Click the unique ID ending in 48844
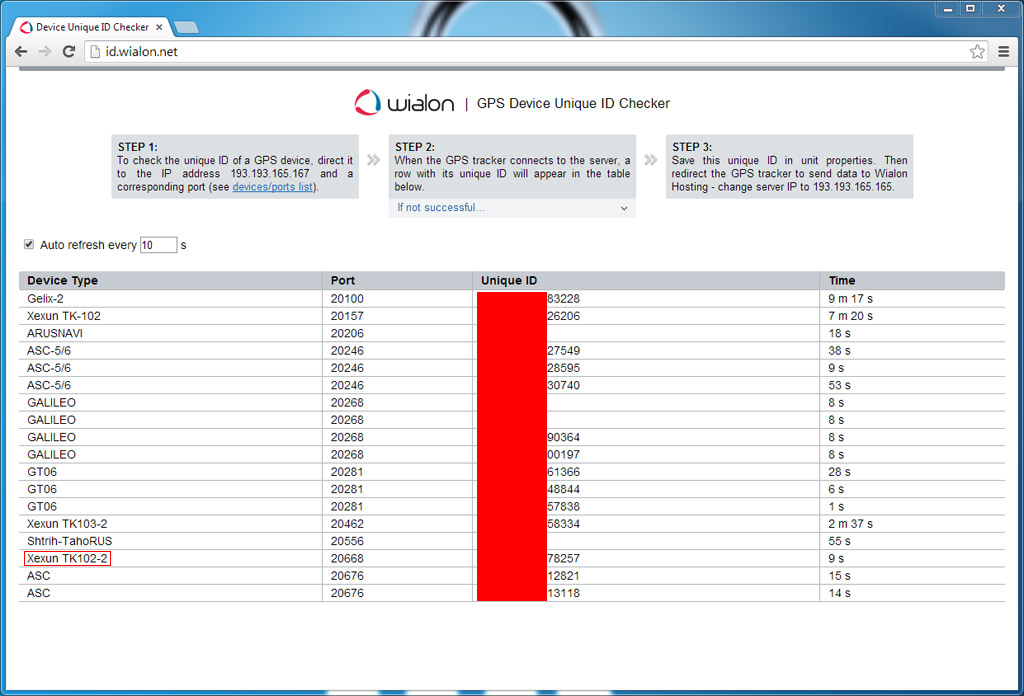 (x=564, y=489)
